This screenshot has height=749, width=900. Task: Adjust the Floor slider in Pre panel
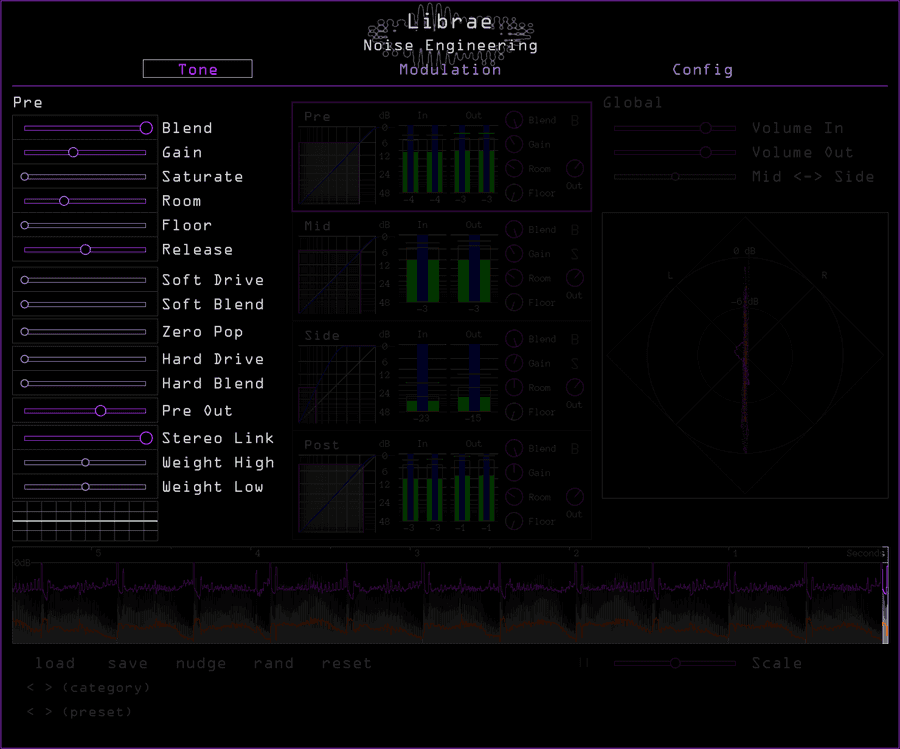[85, 225]
